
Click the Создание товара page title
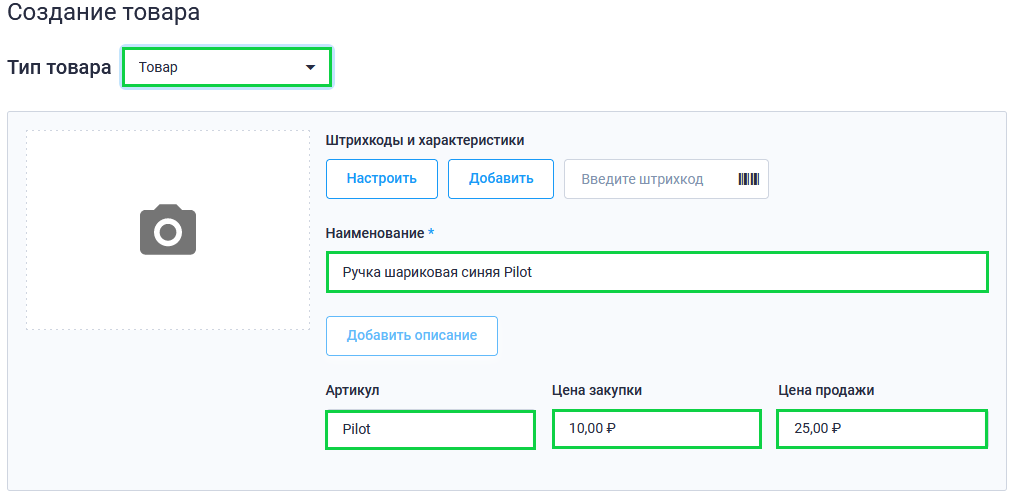pyautogui.click(x=103, y=13)
